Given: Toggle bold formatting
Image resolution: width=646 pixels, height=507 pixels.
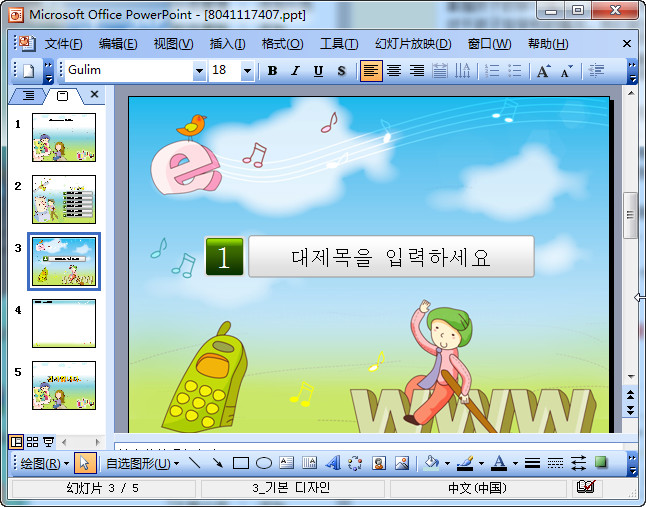Looking at the screenshot, I should (x=272, y=71).
